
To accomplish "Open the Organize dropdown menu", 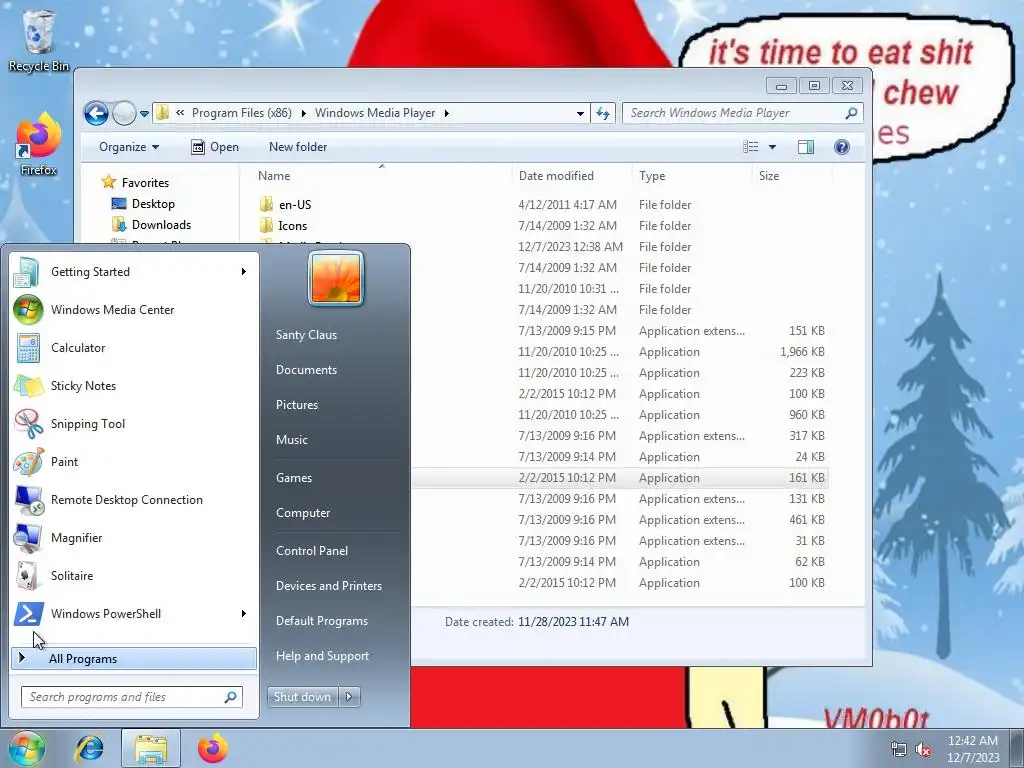I will coord(129,147).
